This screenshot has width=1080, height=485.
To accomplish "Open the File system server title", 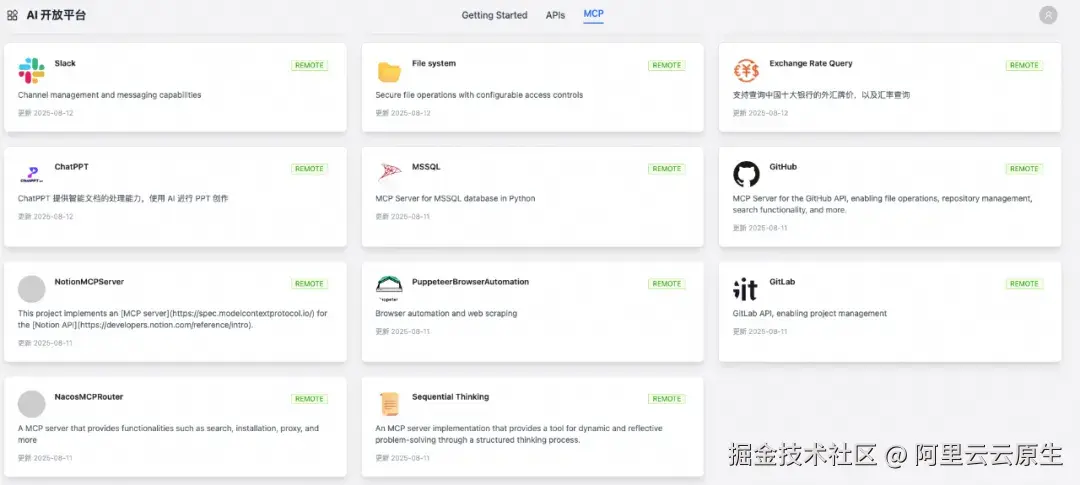I will coord(434,63).
